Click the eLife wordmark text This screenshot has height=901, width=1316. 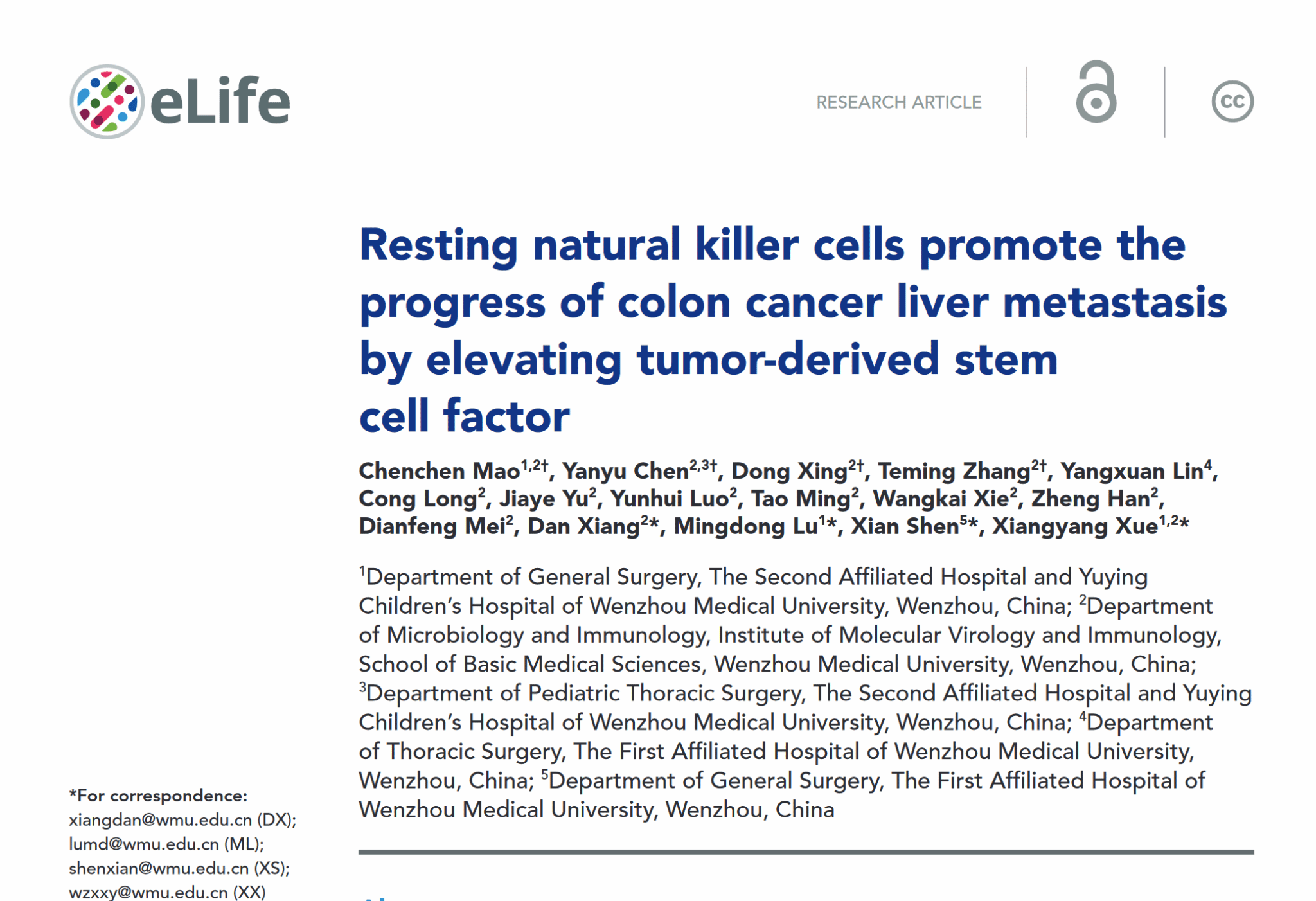coord(220,102)
